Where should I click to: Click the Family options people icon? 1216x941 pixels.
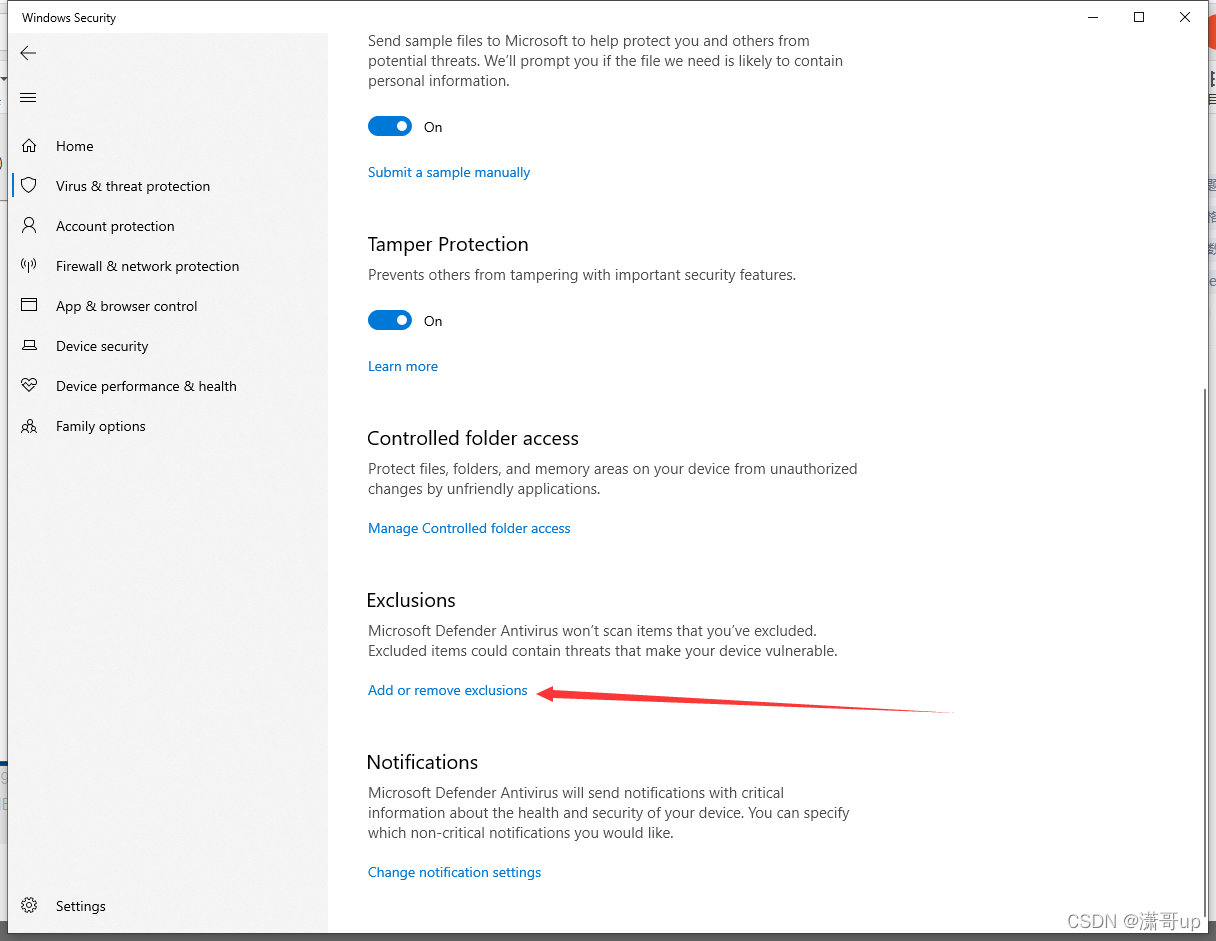(29, 426)
